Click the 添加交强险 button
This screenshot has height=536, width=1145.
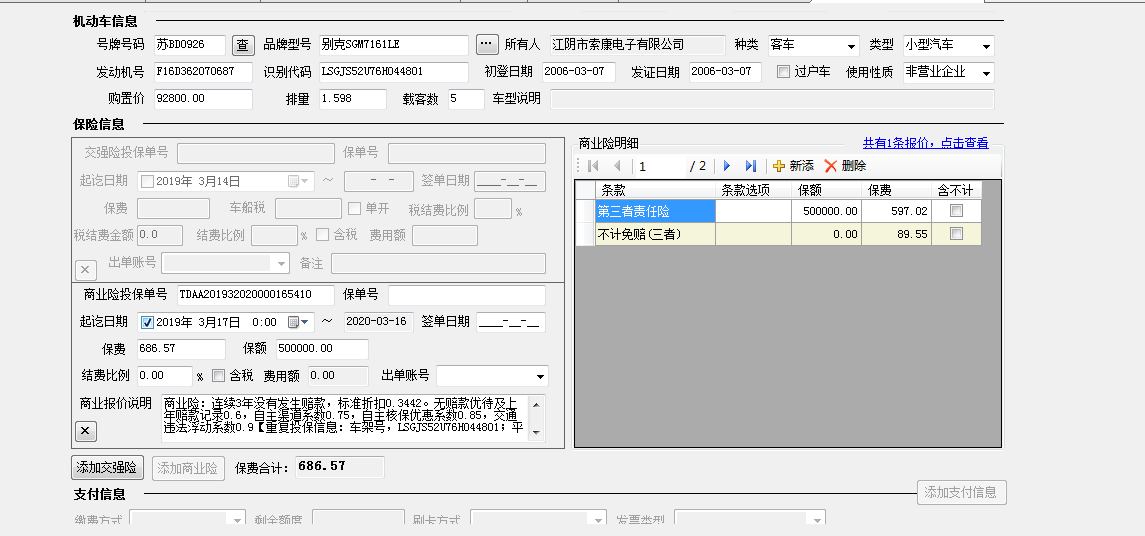[x=107, y=467]
